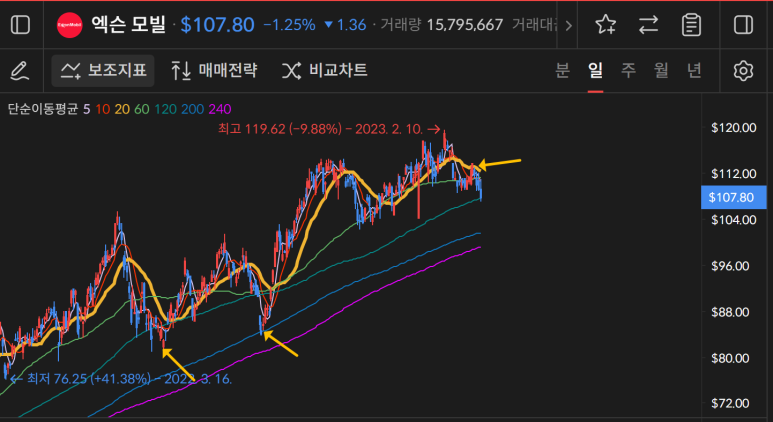773x422 pixels.
Task: Select moving average period 120
Action: tap(165, 109)
